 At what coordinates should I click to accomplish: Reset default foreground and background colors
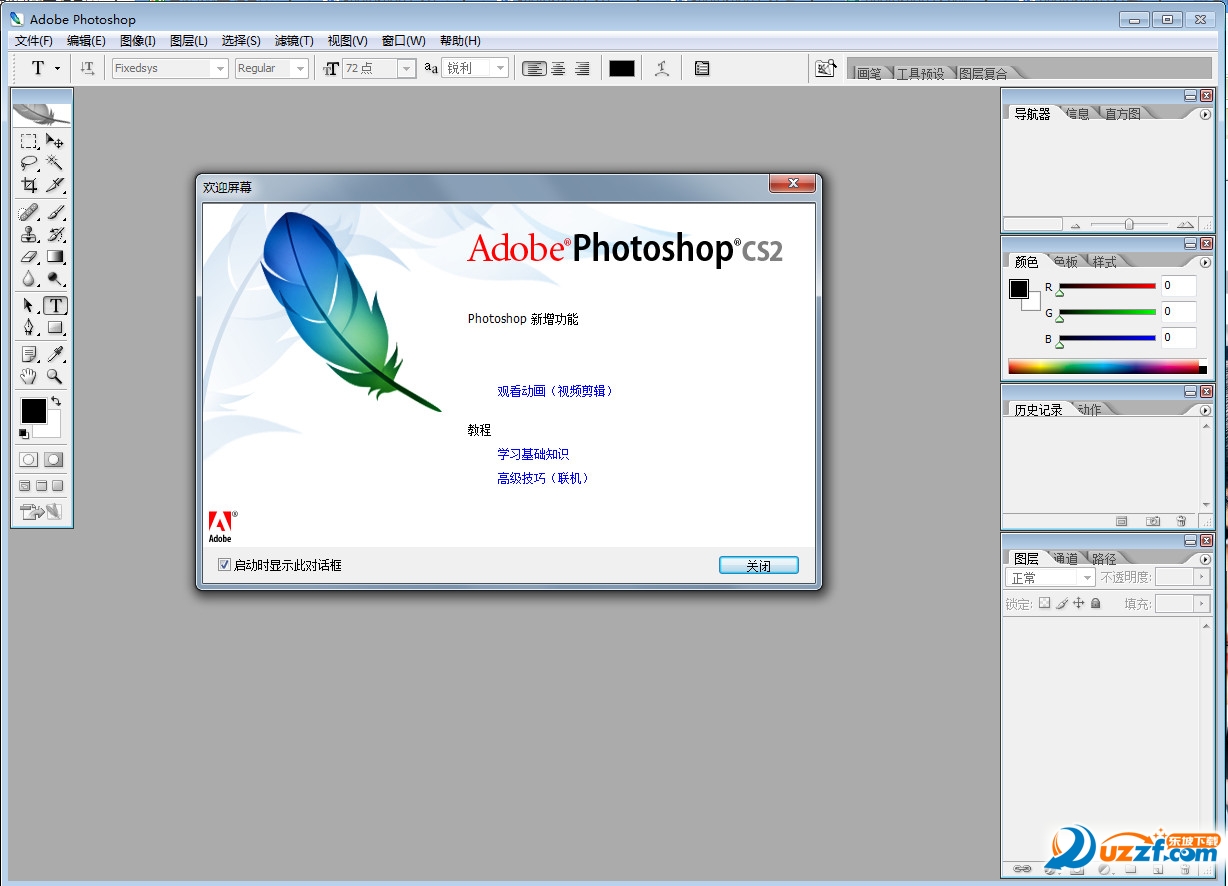point(23,433)
